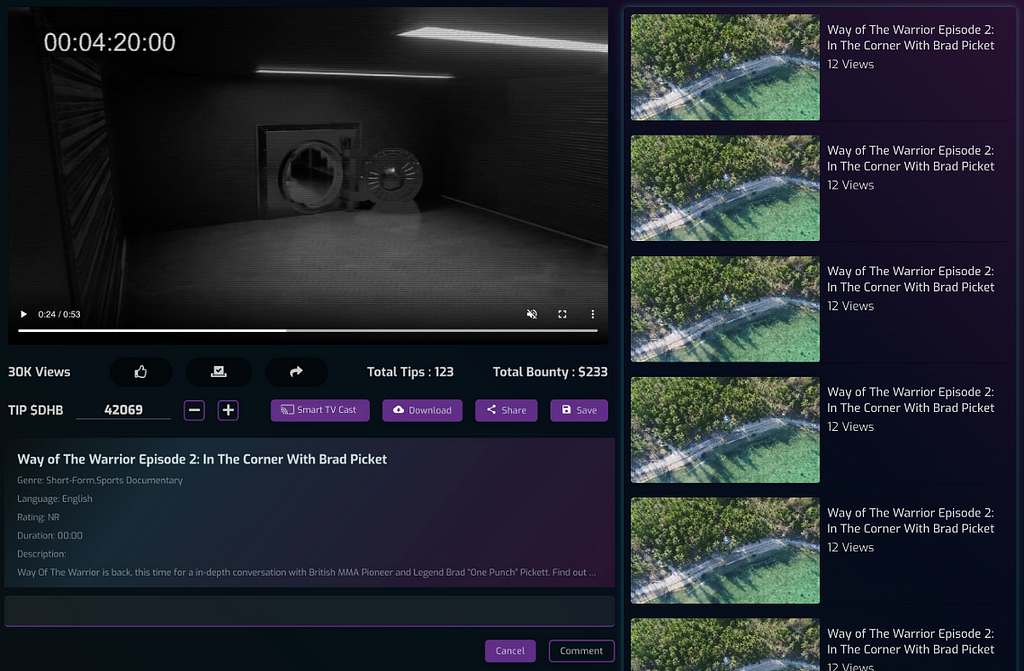The height and width of the screenshot is (671, 1024).
Task: Click the main video title heading below player
Action: 202,459
